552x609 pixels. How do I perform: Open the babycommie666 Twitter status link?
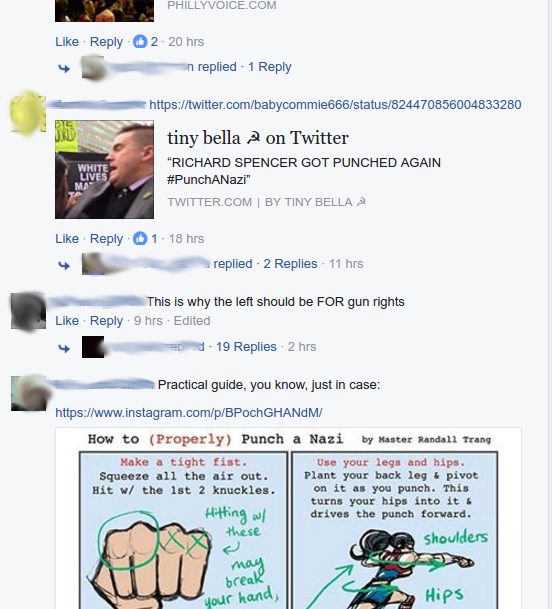(x=335, y=104)
